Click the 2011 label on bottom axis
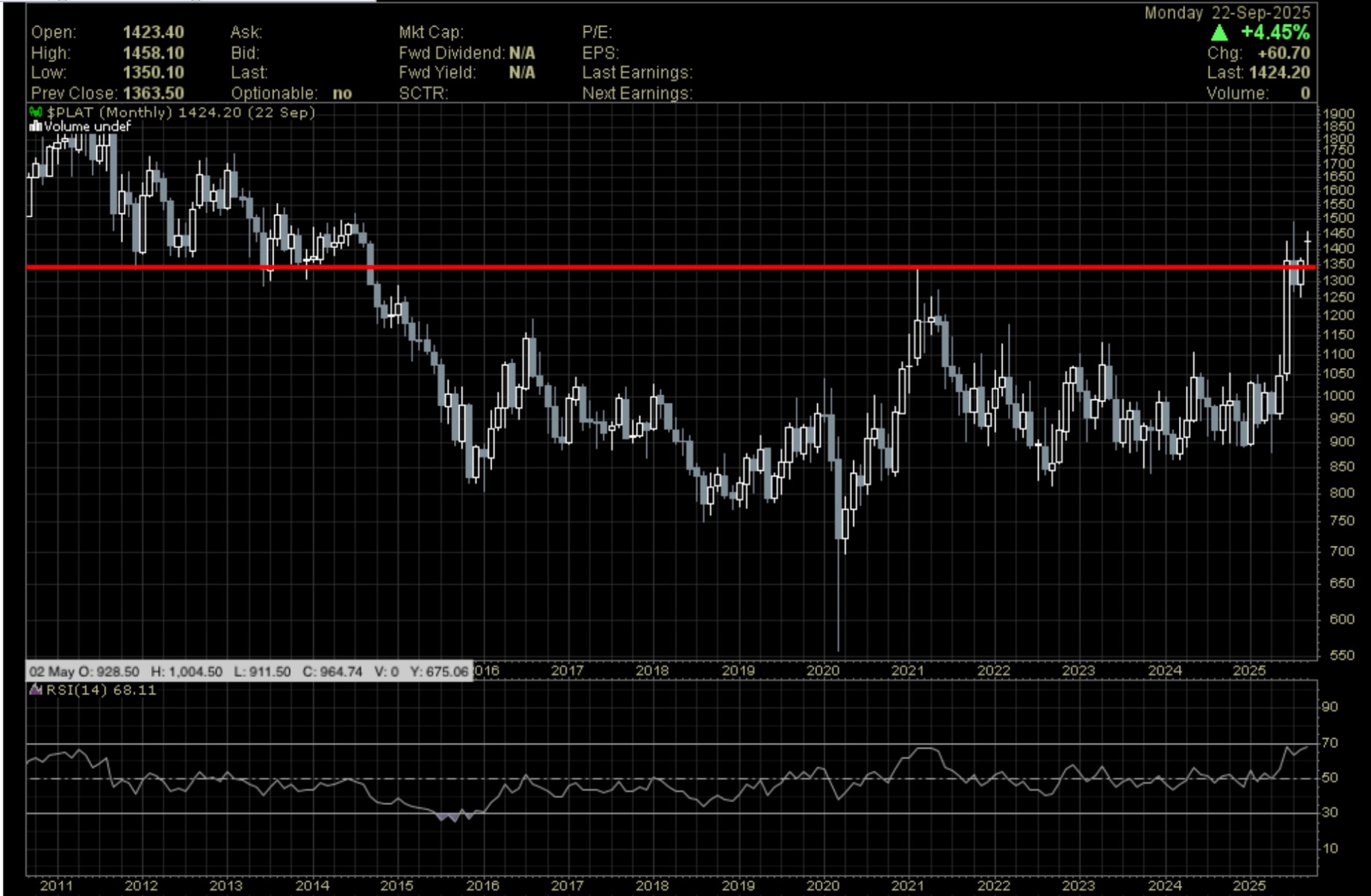This screenshot has width=1371, height=896. pos(56,886)
